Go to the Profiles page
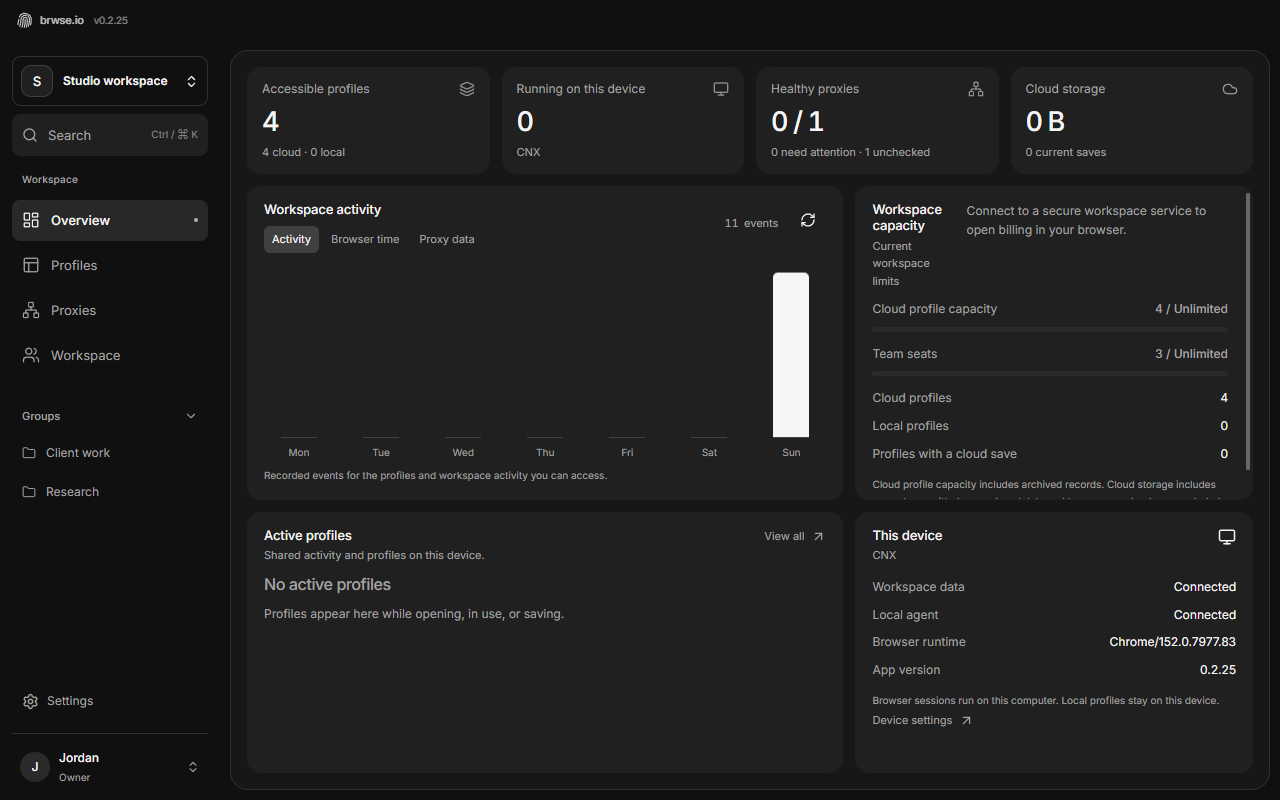This screenshot has width=1280, height=800. tap(110, 265)
